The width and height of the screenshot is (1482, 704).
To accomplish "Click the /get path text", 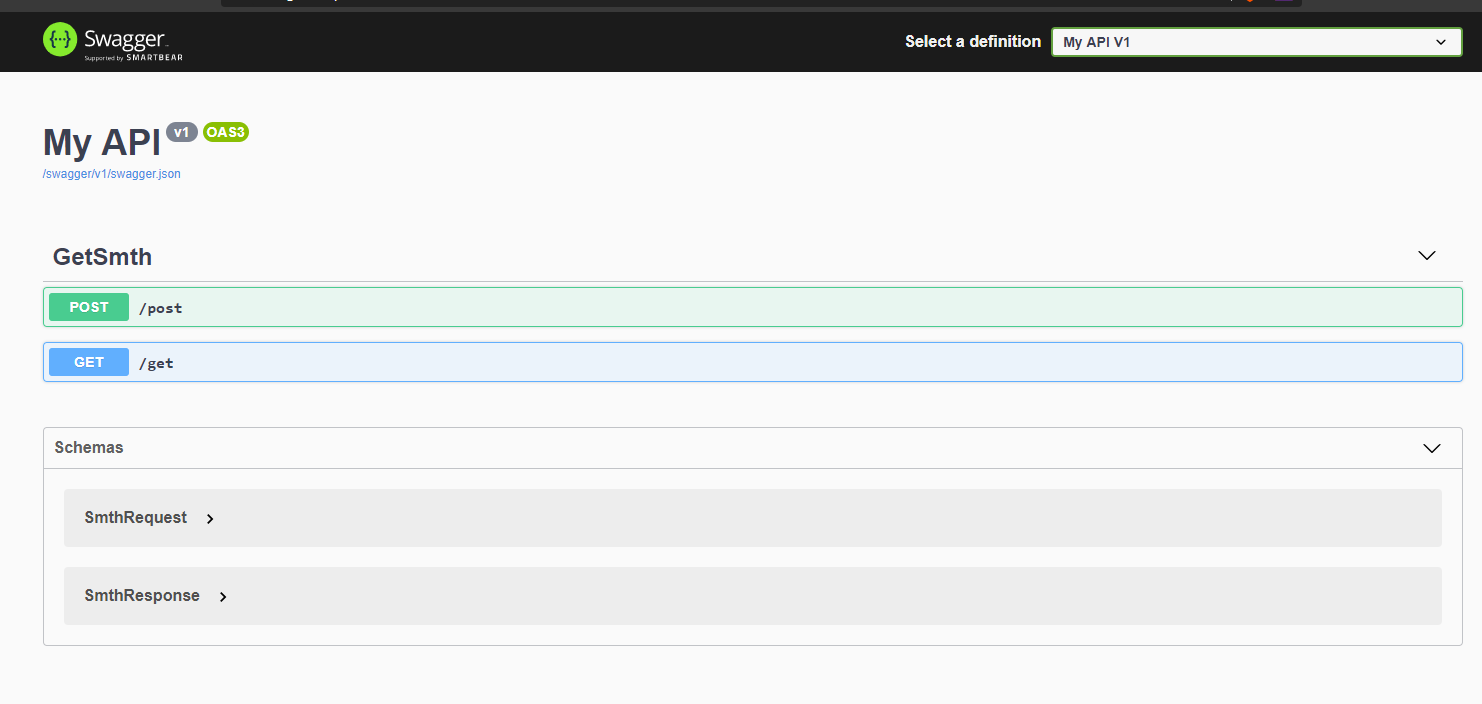I will point(156,363).
